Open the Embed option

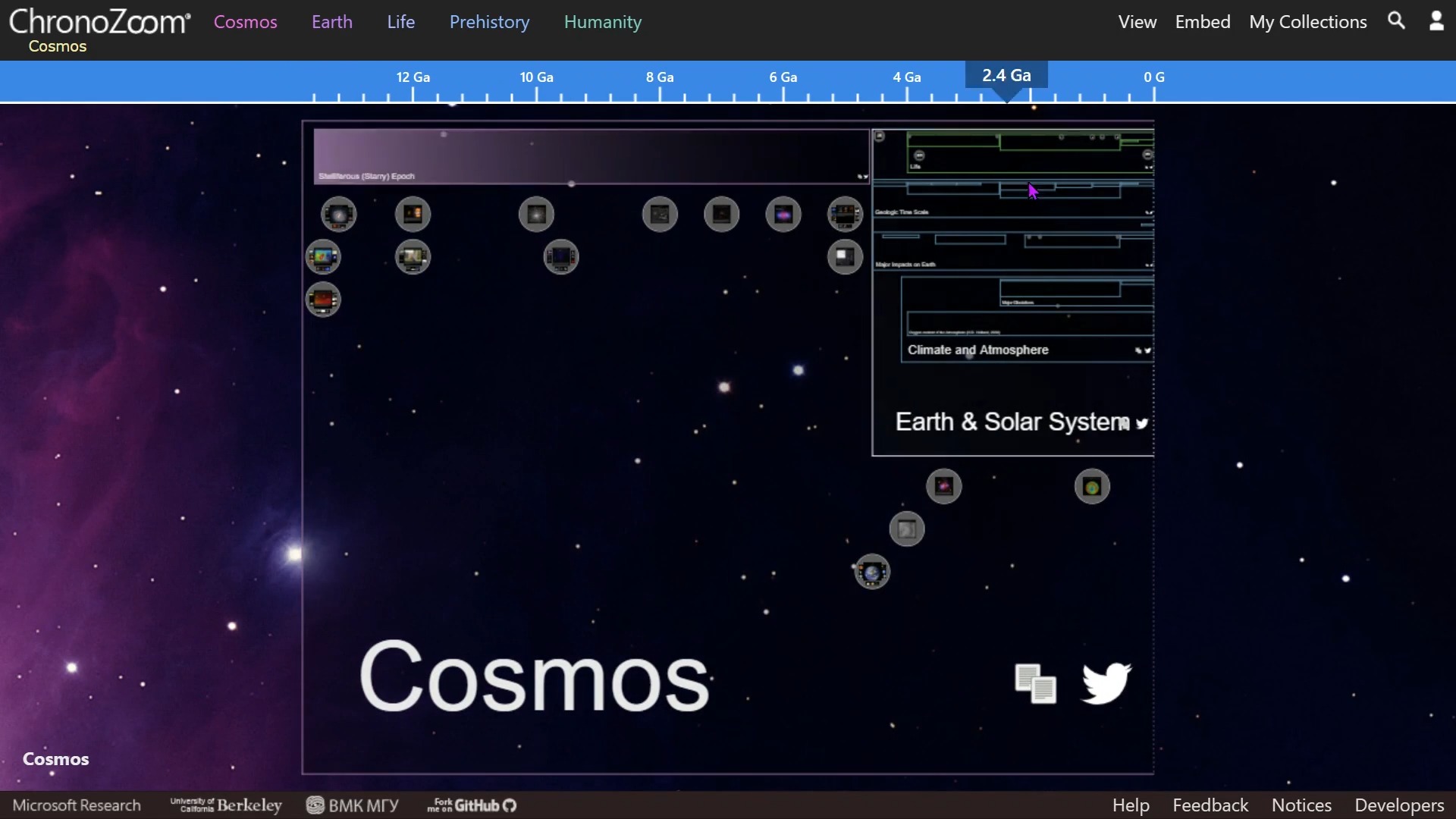coord(1203,22)
